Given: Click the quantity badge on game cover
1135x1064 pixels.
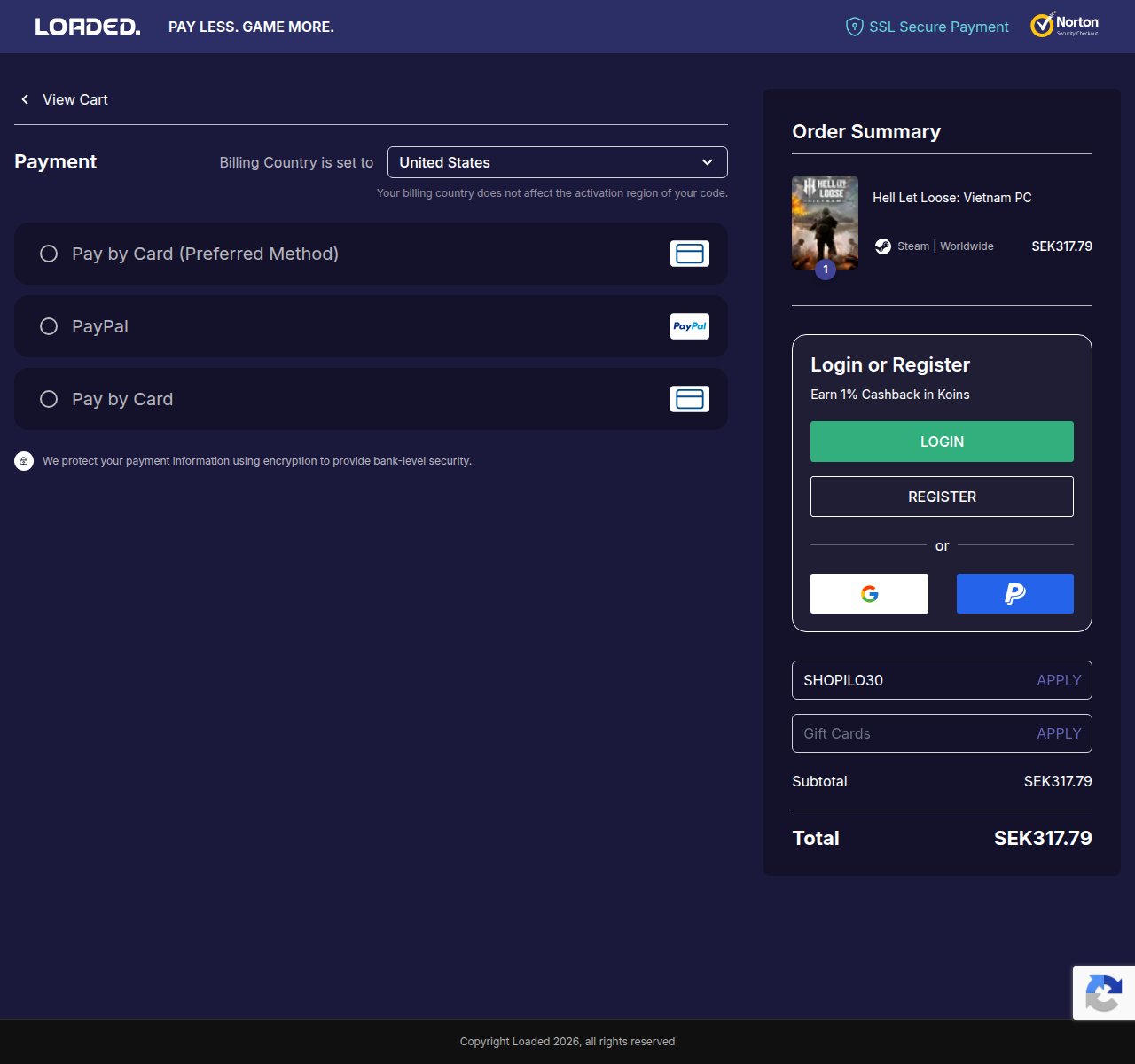Looking at the screenshot, I should pos(826,270).
